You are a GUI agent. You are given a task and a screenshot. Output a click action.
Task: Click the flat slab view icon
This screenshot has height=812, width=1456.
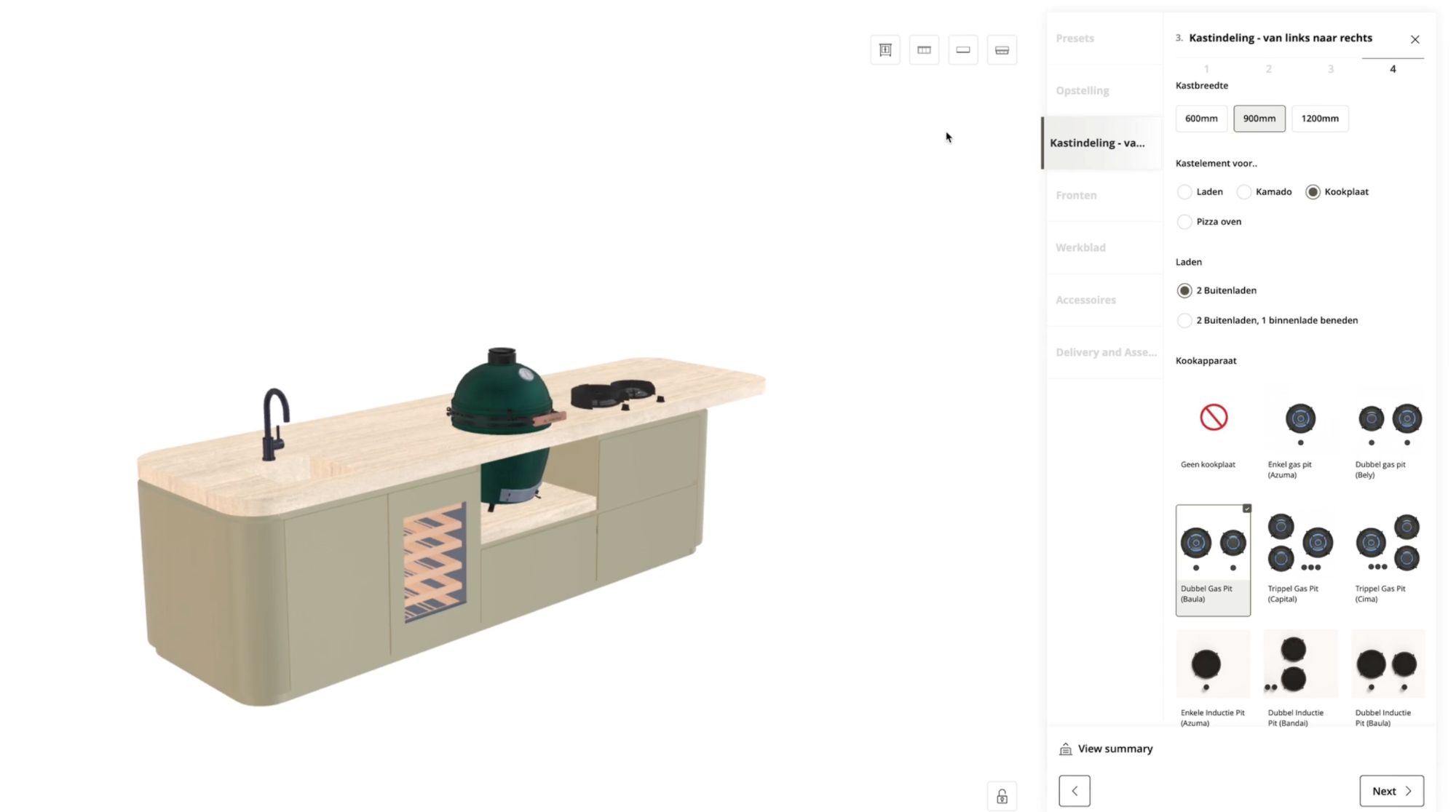click(x=963, y=50)
